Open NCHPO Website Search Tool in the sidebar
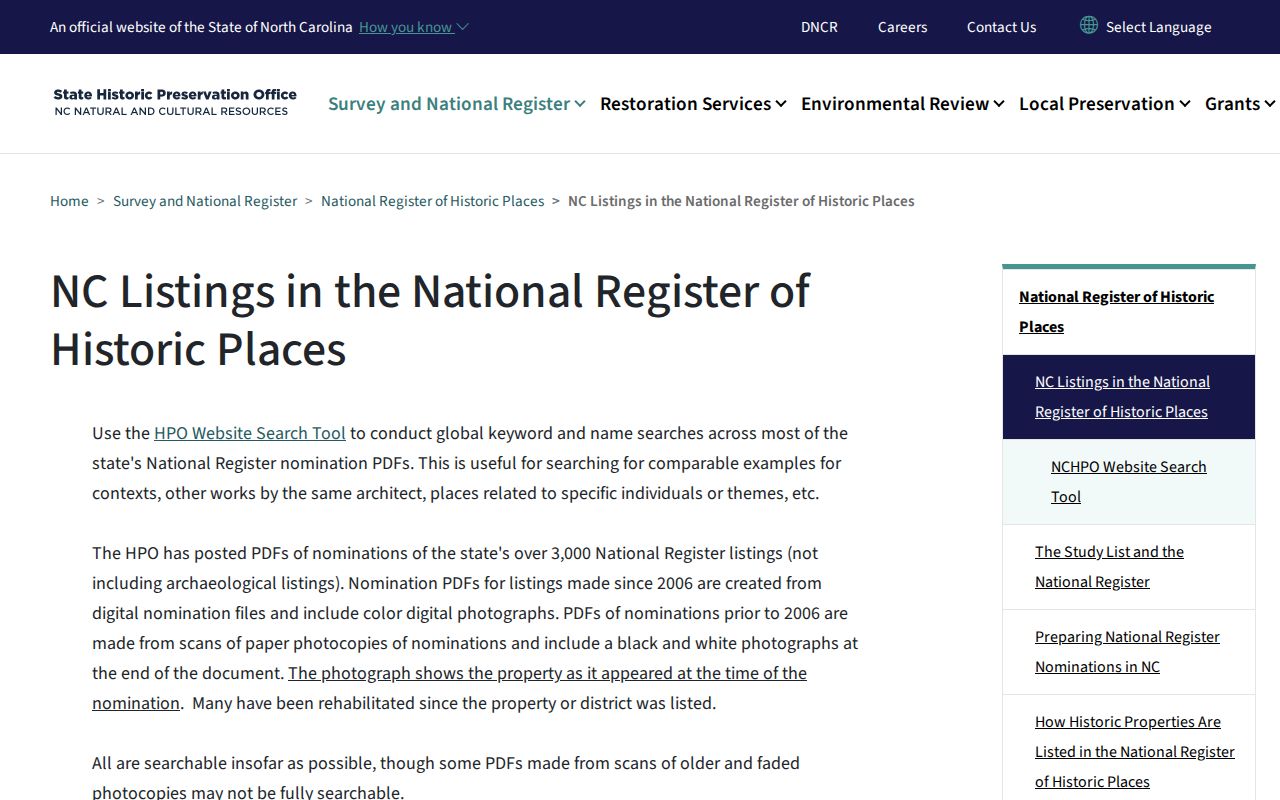This screenshot has height=800, width=1280. [1128, 481]
